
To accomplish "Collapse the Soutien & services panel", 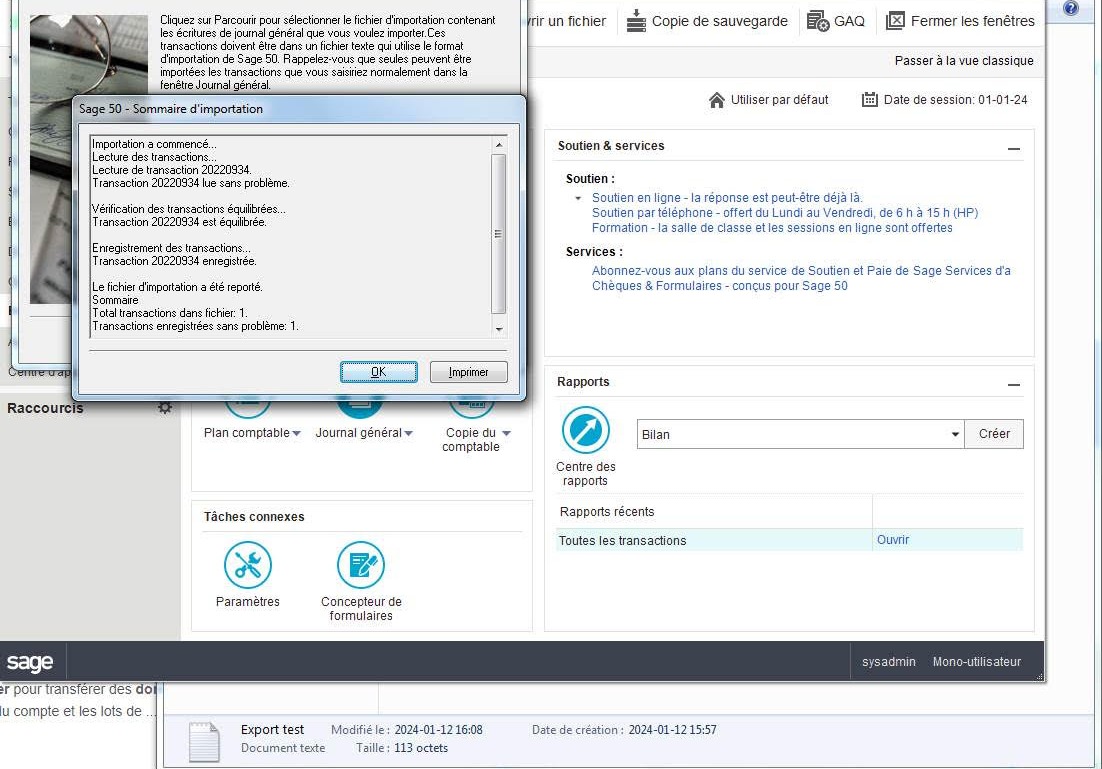I will tap(1013, 148).
